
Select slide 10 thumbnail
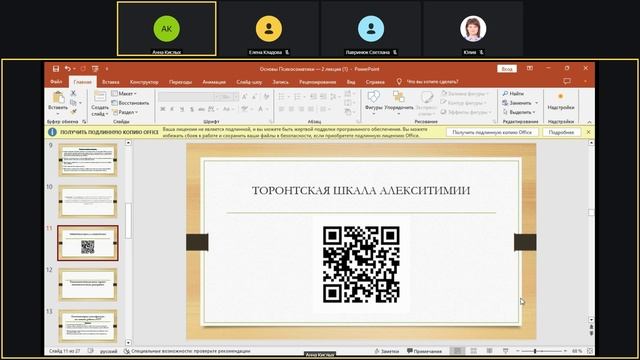click(88, 201)
